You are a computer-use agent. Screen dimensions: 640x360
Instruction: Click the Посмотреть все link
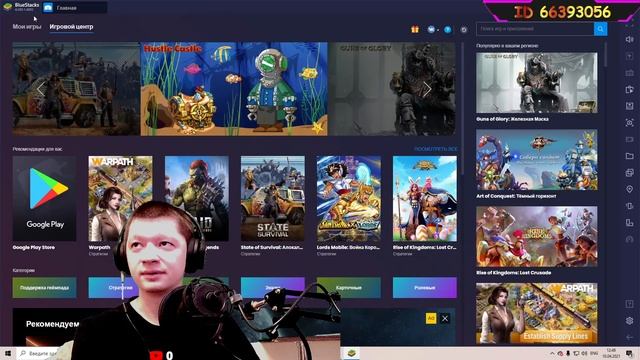(x=436, y=149)
